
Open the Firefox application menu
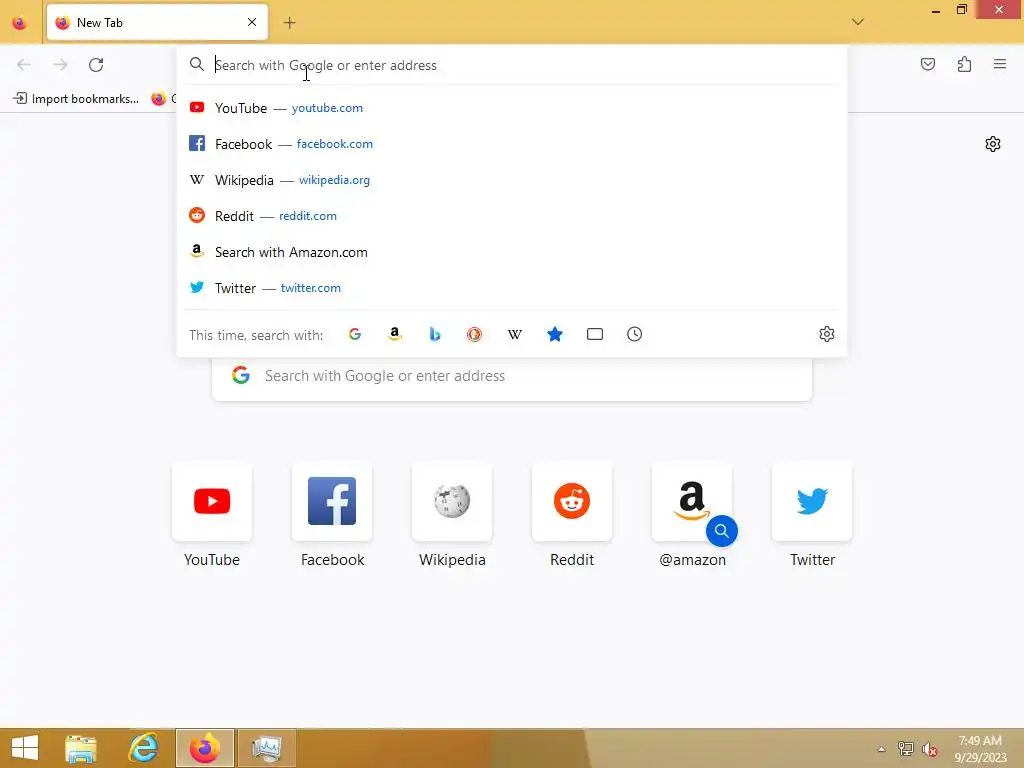click(1000, 64)
